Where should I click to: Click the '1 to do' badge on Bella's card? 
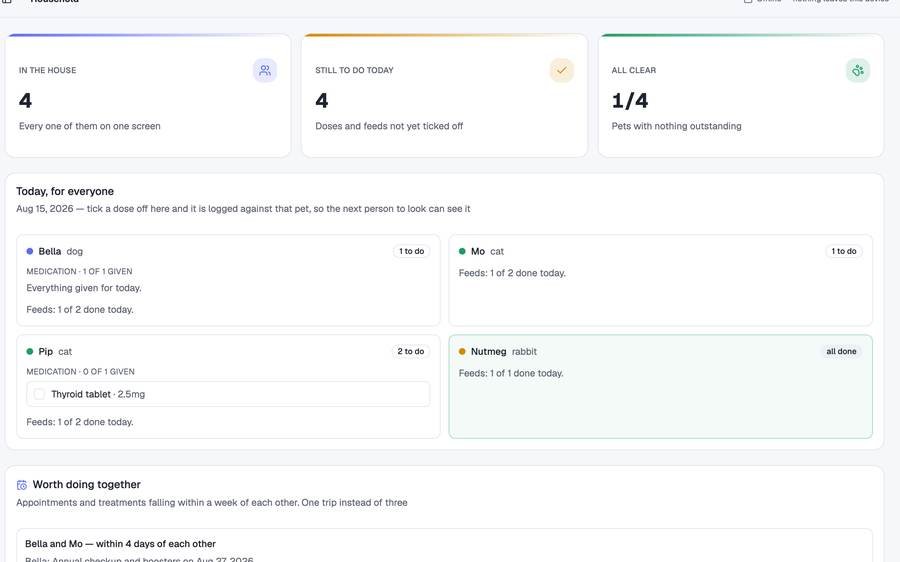tap(412, 251)
